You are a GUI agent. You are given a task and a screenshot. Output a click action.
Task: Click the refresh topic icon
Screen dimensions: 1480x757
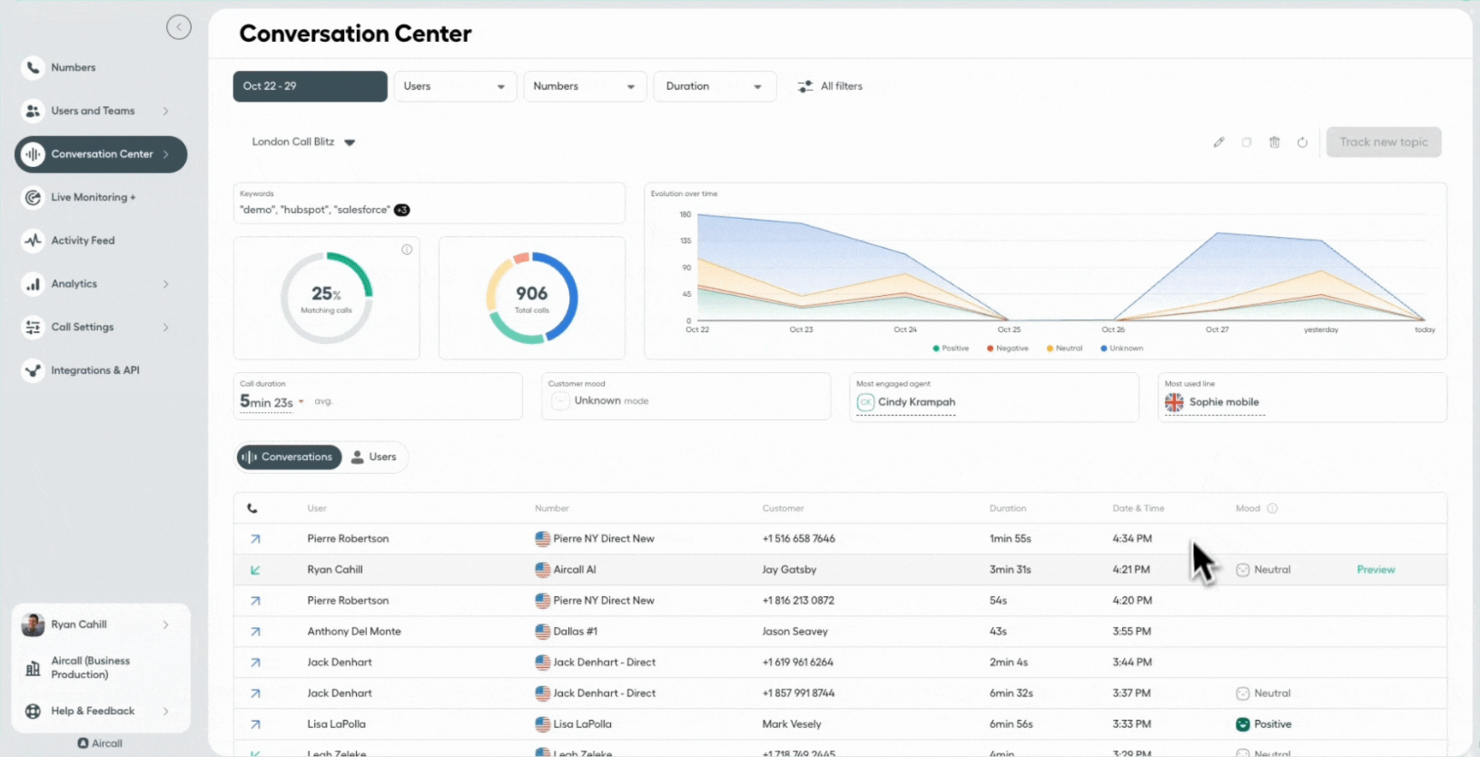[x=1302, y=142]
